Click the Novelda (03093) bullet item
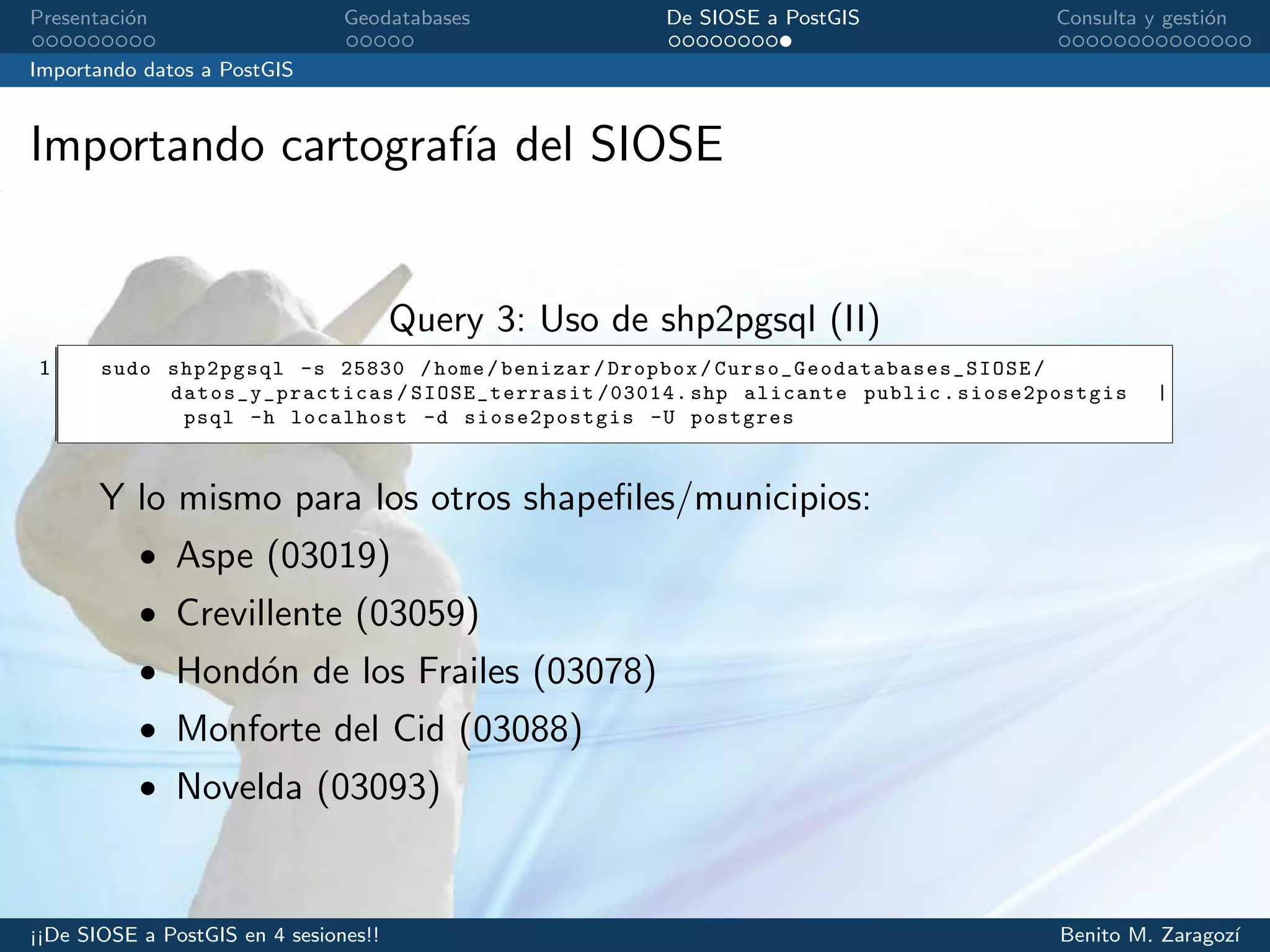This screenshot has width=1270, height=952. (308, 787)
